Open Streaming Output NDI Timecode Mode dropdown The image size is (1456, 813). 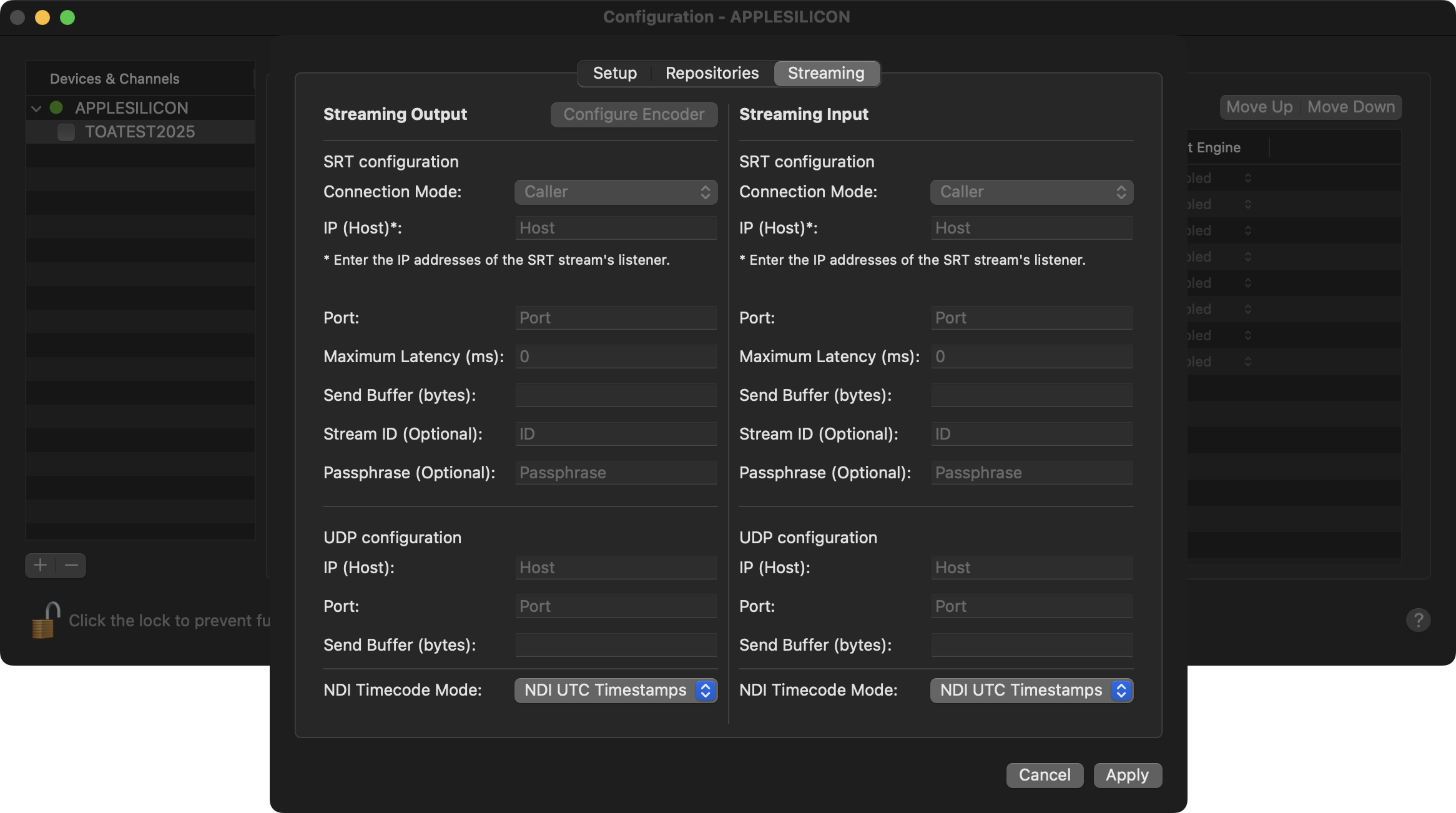click(x=616, y=690)
